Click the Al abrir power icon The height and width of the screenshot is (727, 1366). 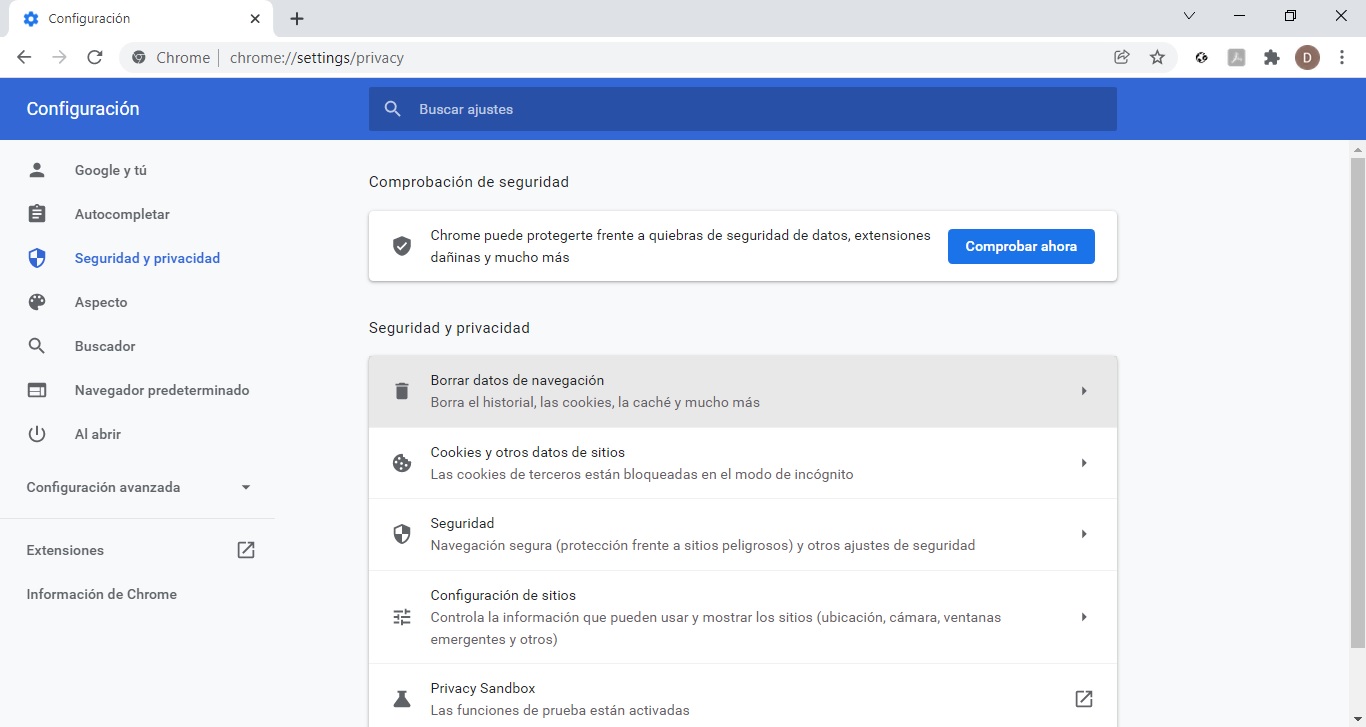[37, 434]
